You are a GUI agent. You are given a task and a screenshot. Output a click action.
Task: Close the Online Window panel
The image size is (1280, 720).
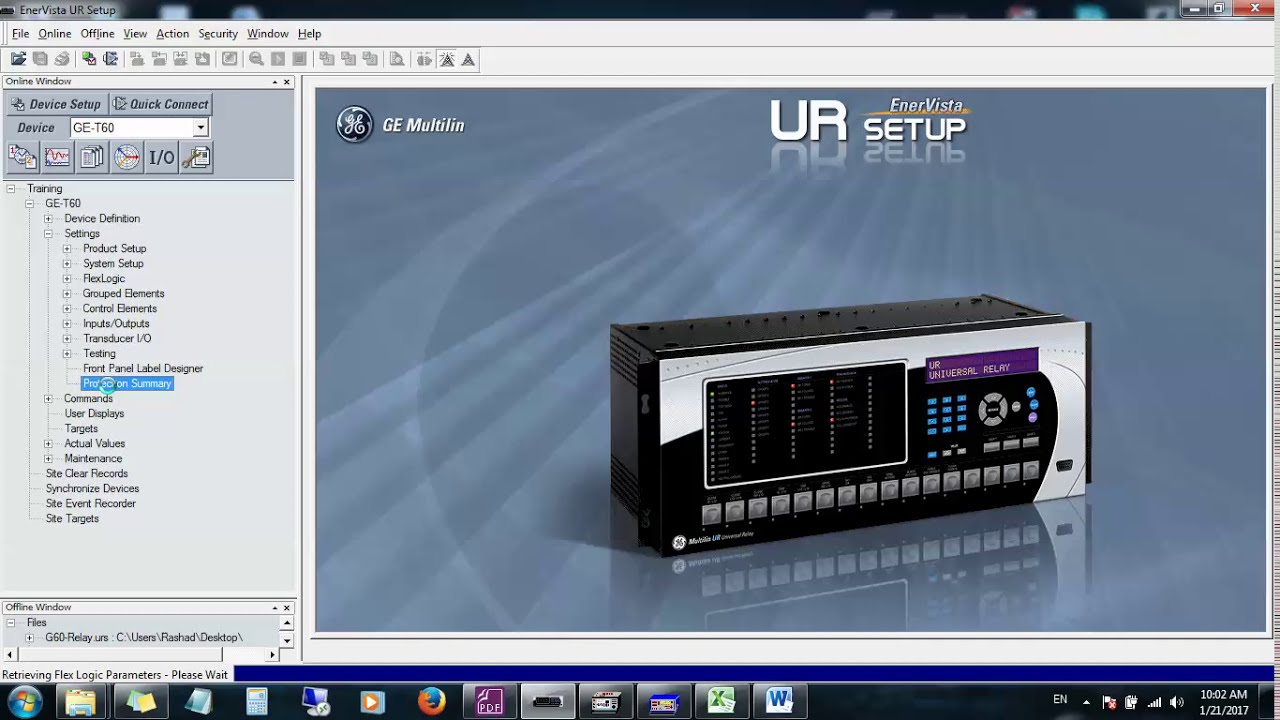tap(287, 82)
